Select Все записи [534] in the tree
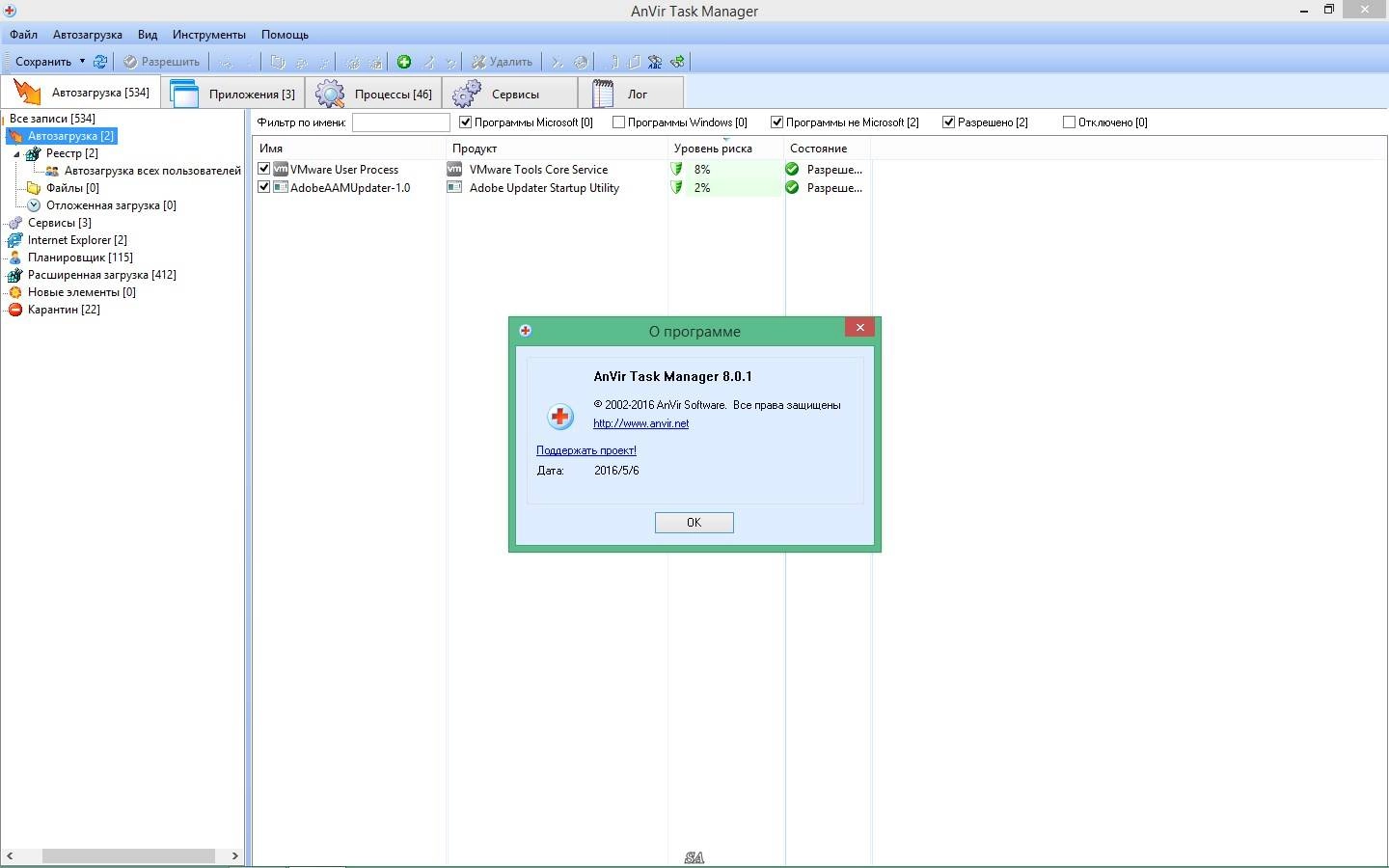The height and width of the screenshot is (868, 1389). (52, 119)
